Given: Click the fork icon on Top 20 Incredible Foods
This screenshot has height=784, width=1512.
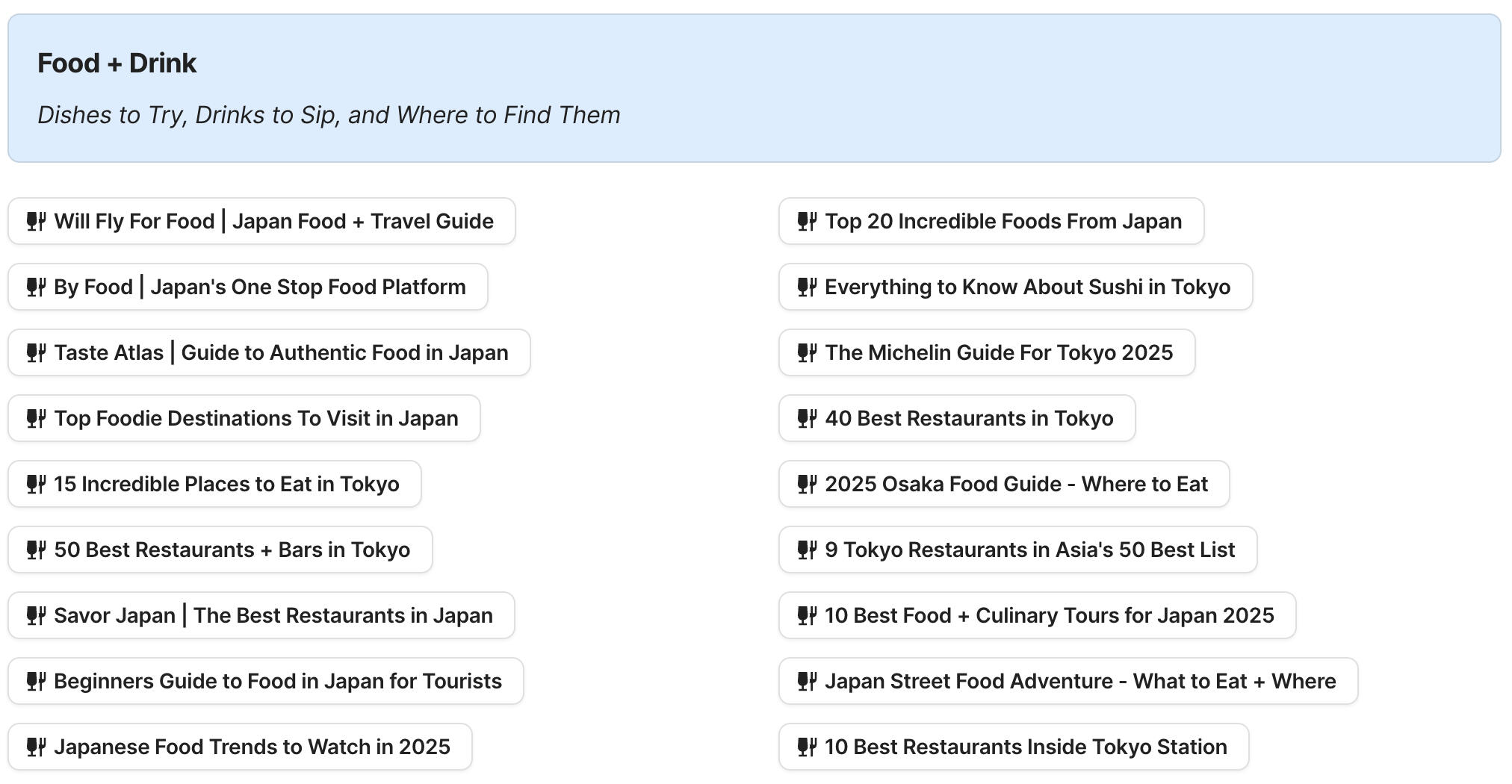Looking at the screenshot, I should 807,221.
